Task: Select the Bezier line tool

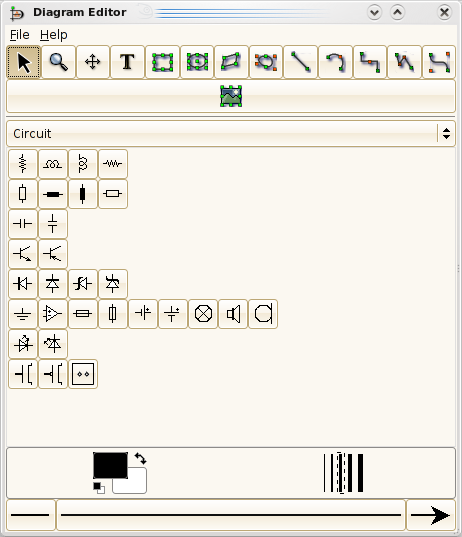Action: [439, 62]
